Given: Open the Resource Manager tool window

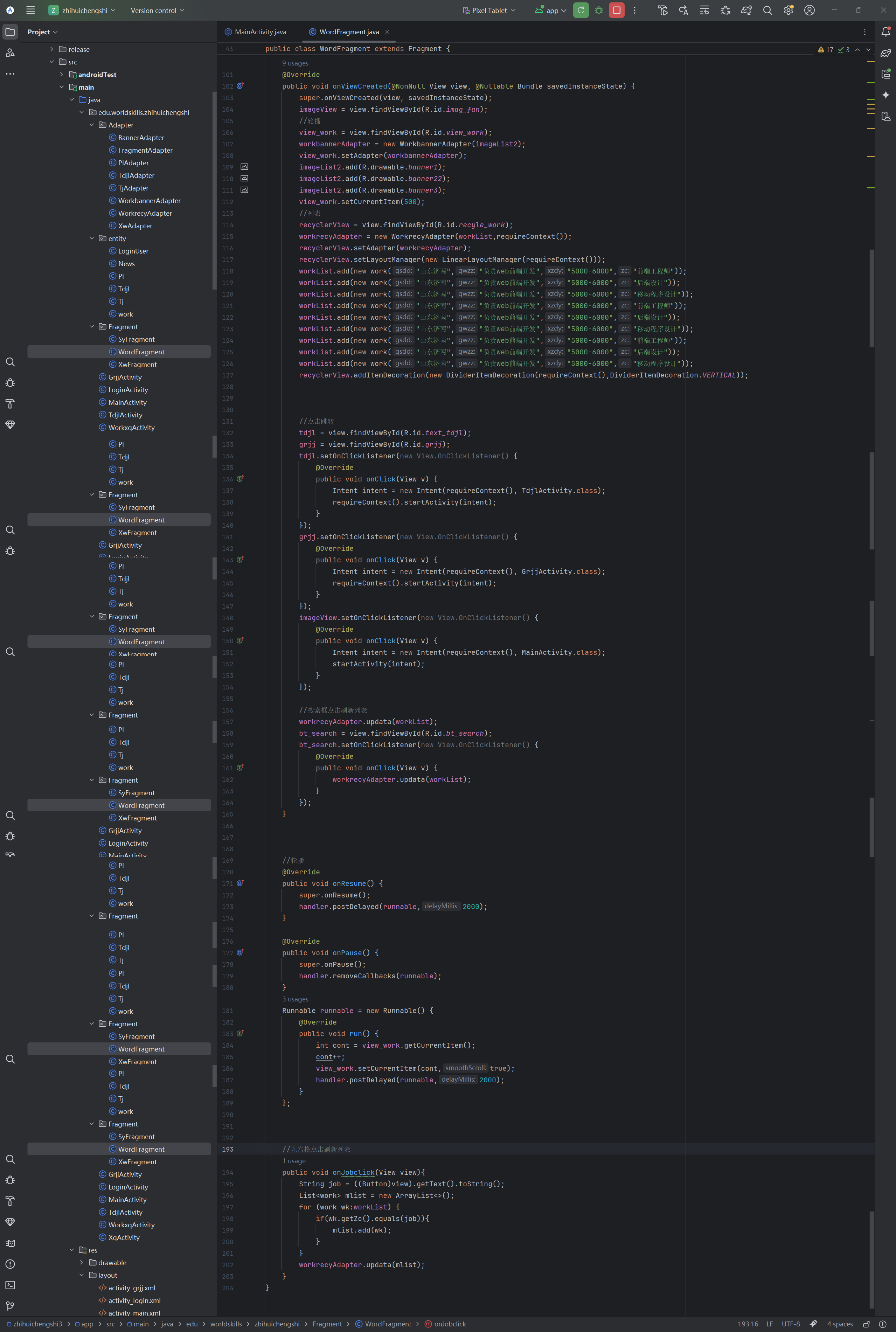Looking at the screenshot, I should (10, 53).
